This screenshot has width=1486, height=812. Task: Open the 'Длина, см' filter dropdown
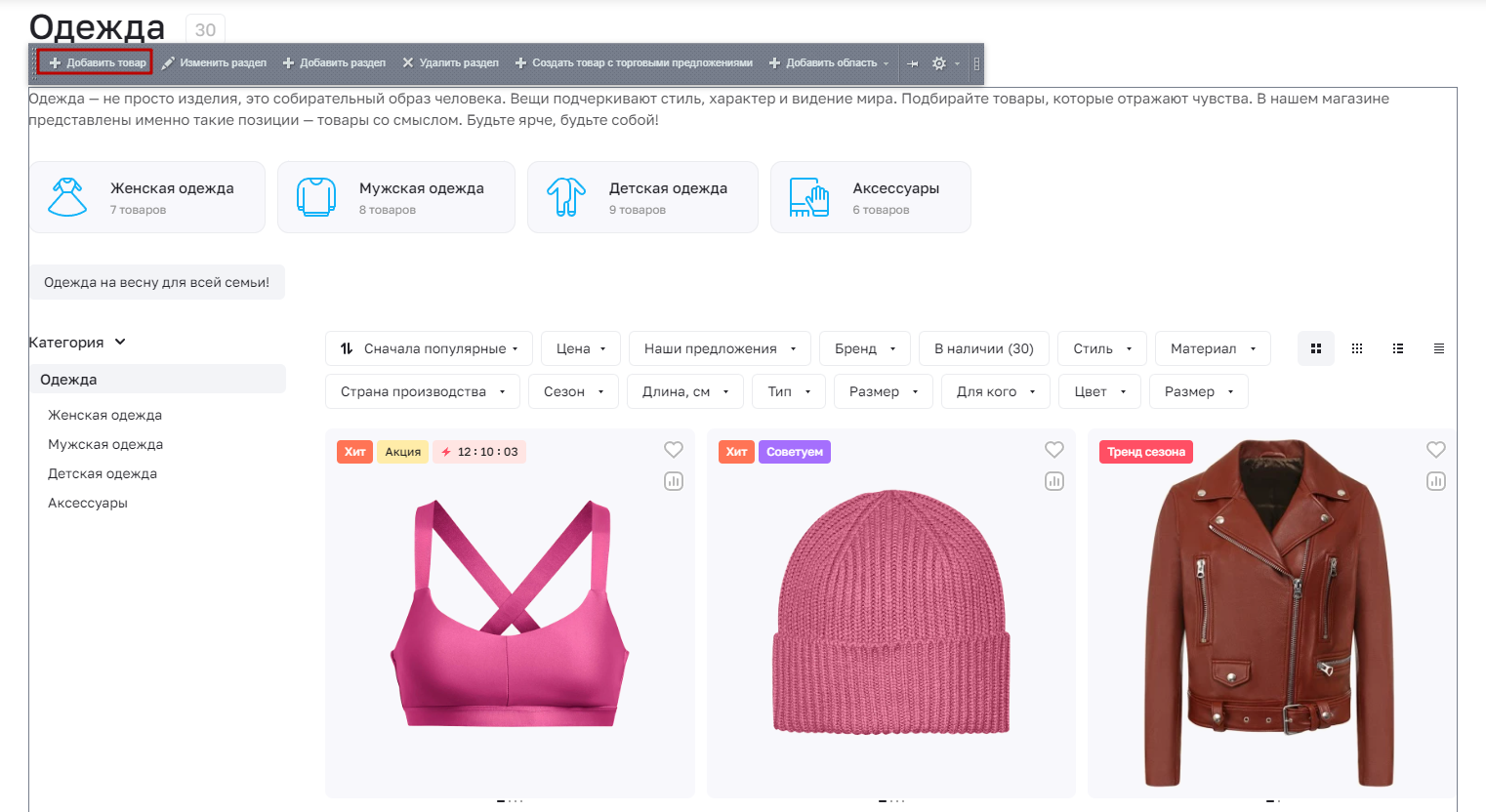pos(685,391)
